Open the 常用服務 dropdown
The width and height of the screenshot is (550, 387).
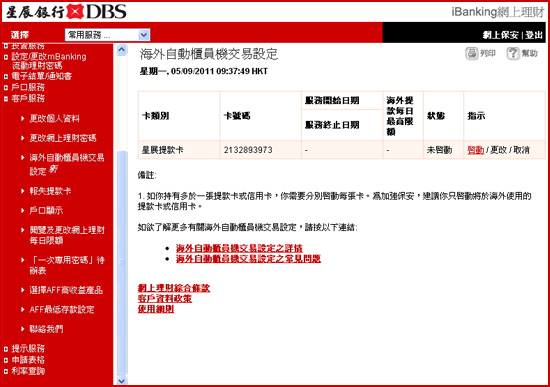(108, 35)
